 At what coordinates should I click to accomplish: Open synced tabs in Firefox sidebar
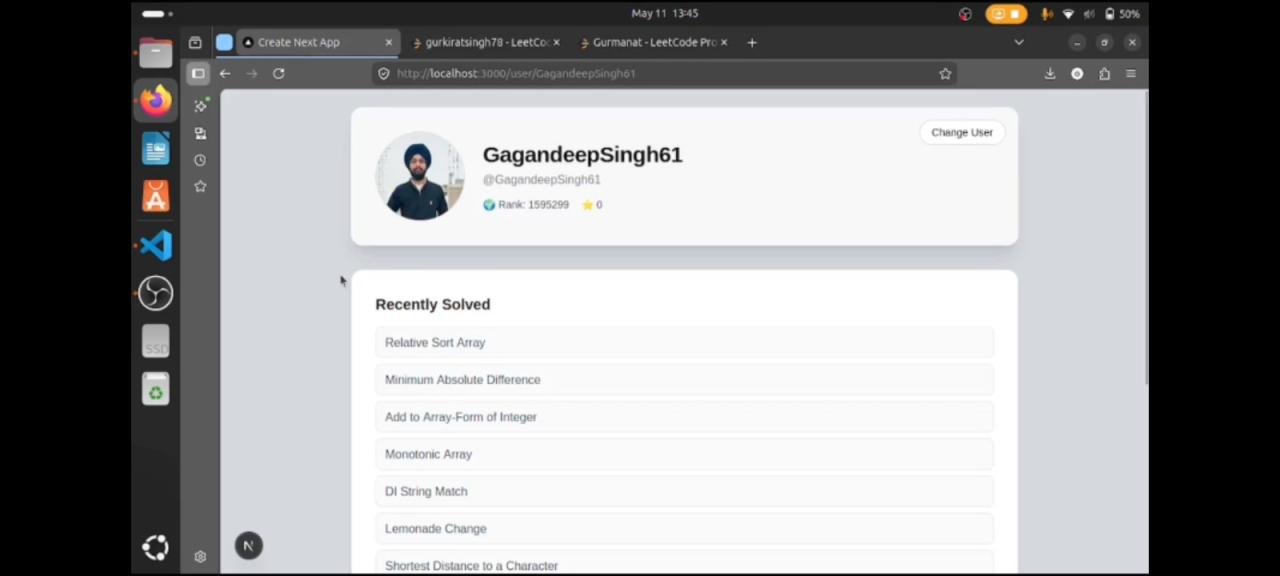200,133
